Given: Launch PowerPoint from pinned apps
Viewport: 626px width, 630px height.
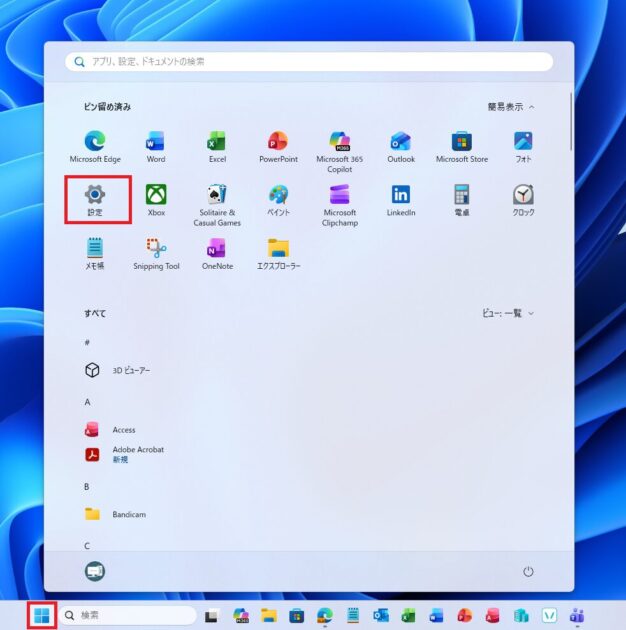Looking at the screenshot, I should coord(278,147).
